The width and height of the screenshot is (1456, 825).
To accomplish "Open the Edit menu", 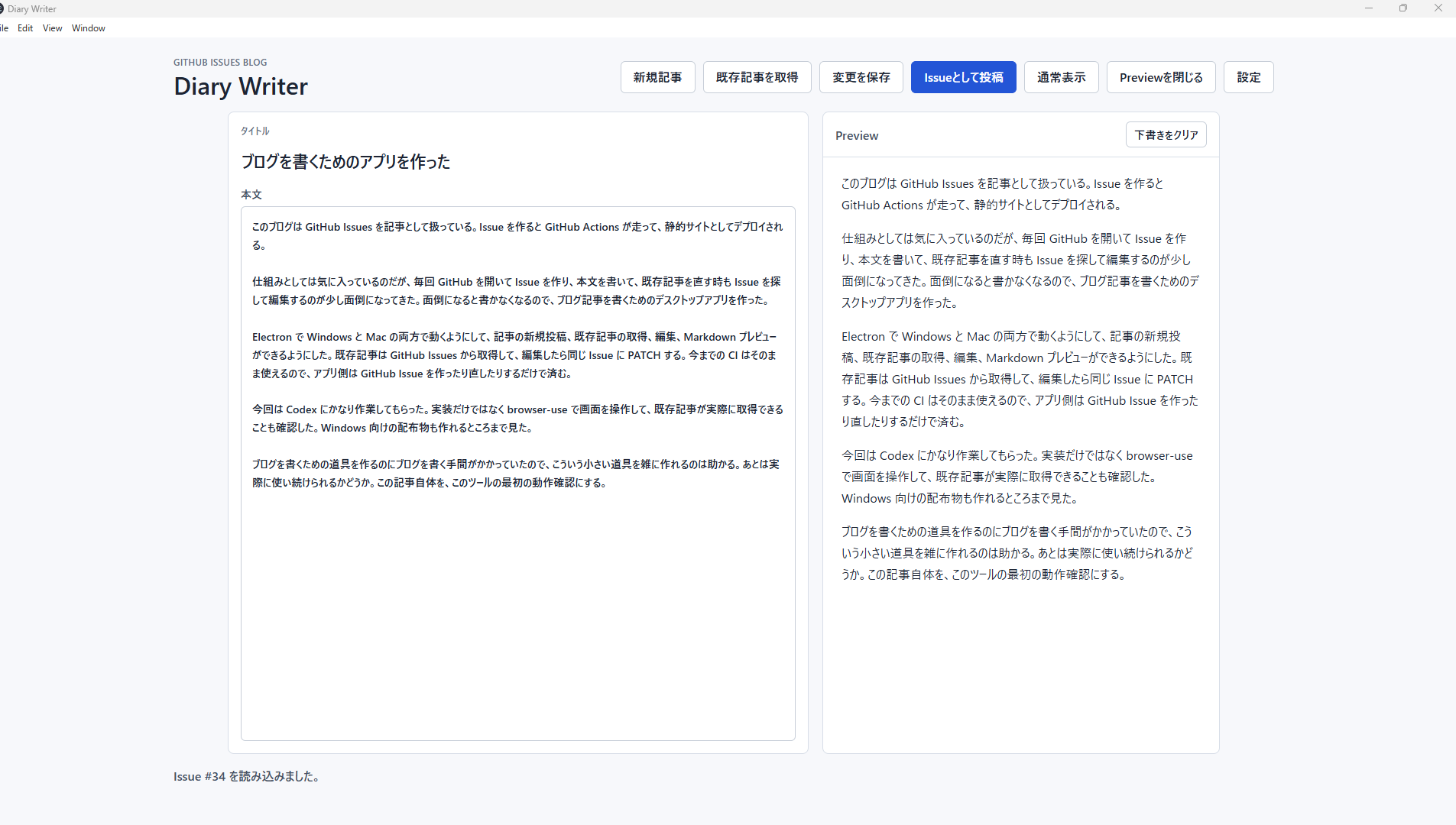I will point(25,28).
